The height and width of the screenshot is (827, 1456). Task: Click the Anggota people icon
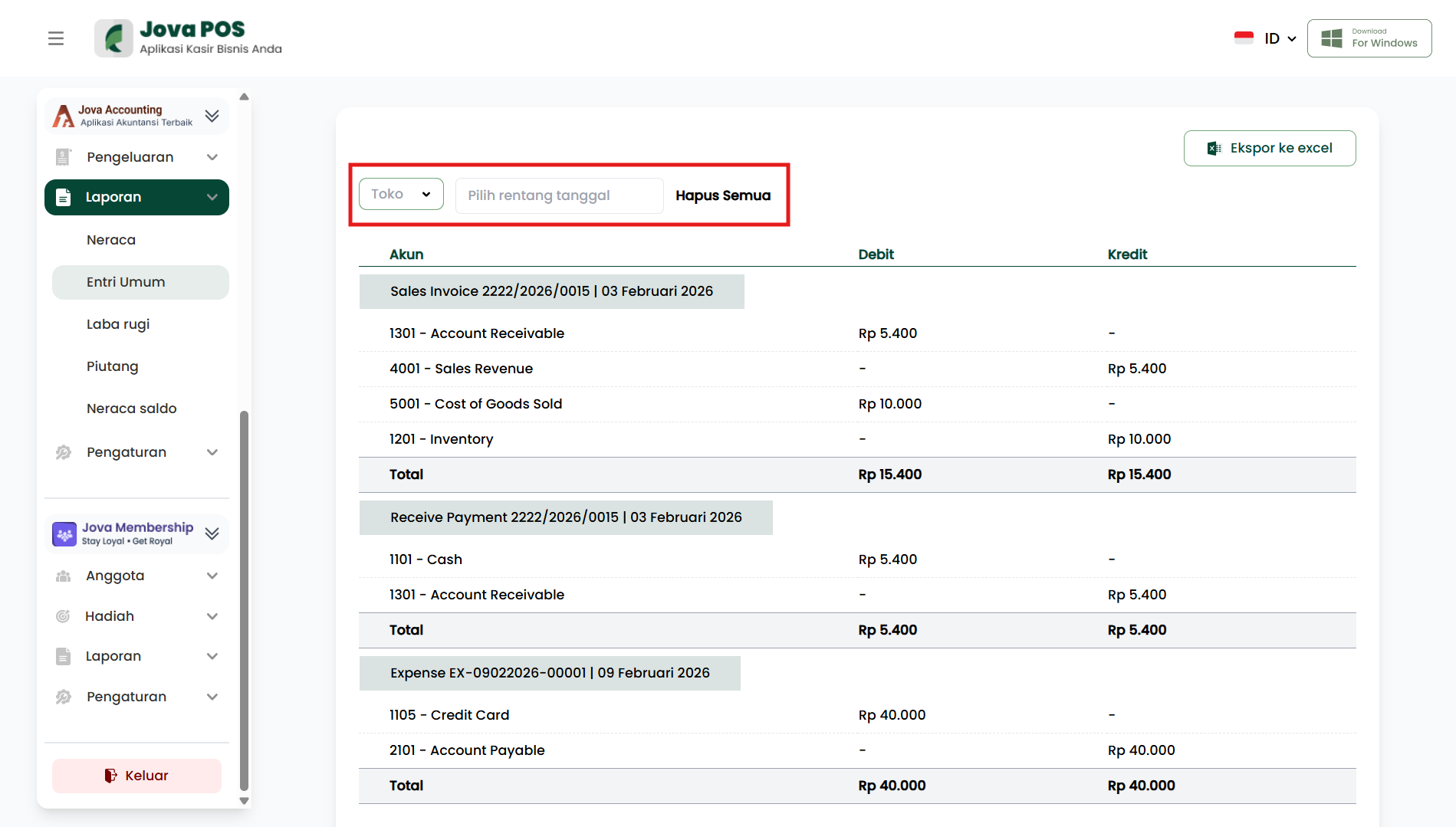coord(64,576)
